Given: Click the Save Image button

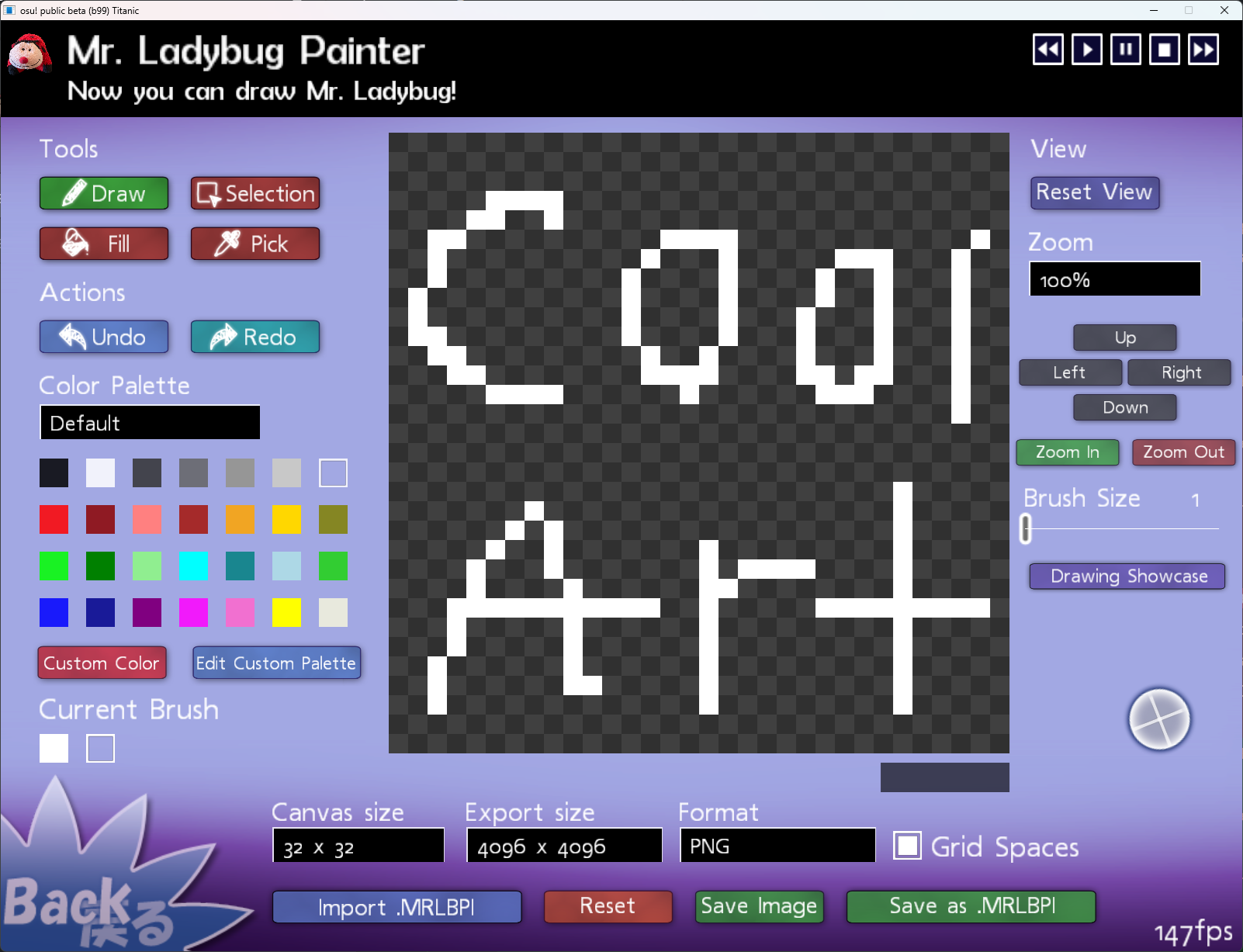Looking at the screenshot, I should click(759, 906).
